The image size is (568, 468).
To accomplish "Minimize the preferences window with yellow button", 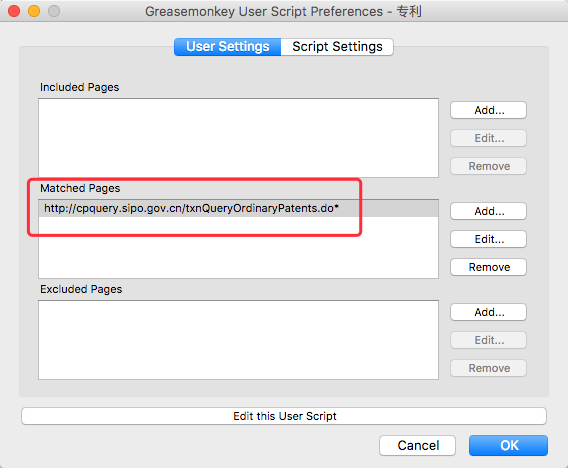I will tap(34, 11).
